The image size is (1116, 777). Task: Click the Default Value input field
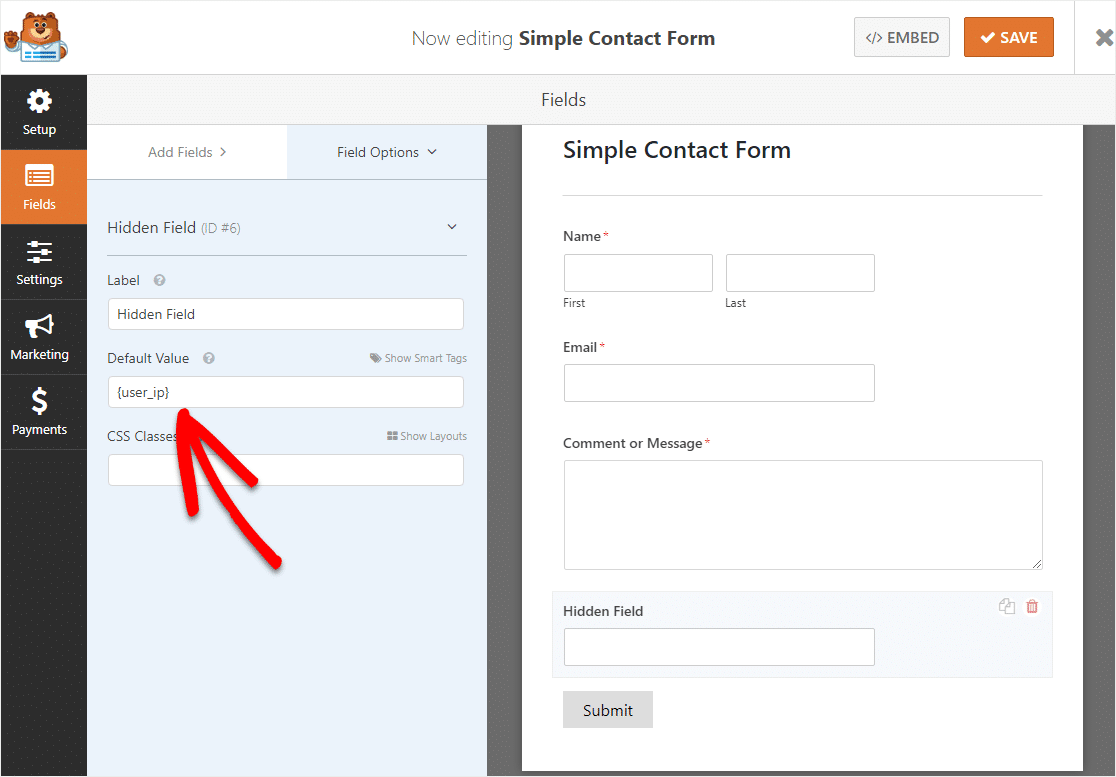tap(285, 392)
